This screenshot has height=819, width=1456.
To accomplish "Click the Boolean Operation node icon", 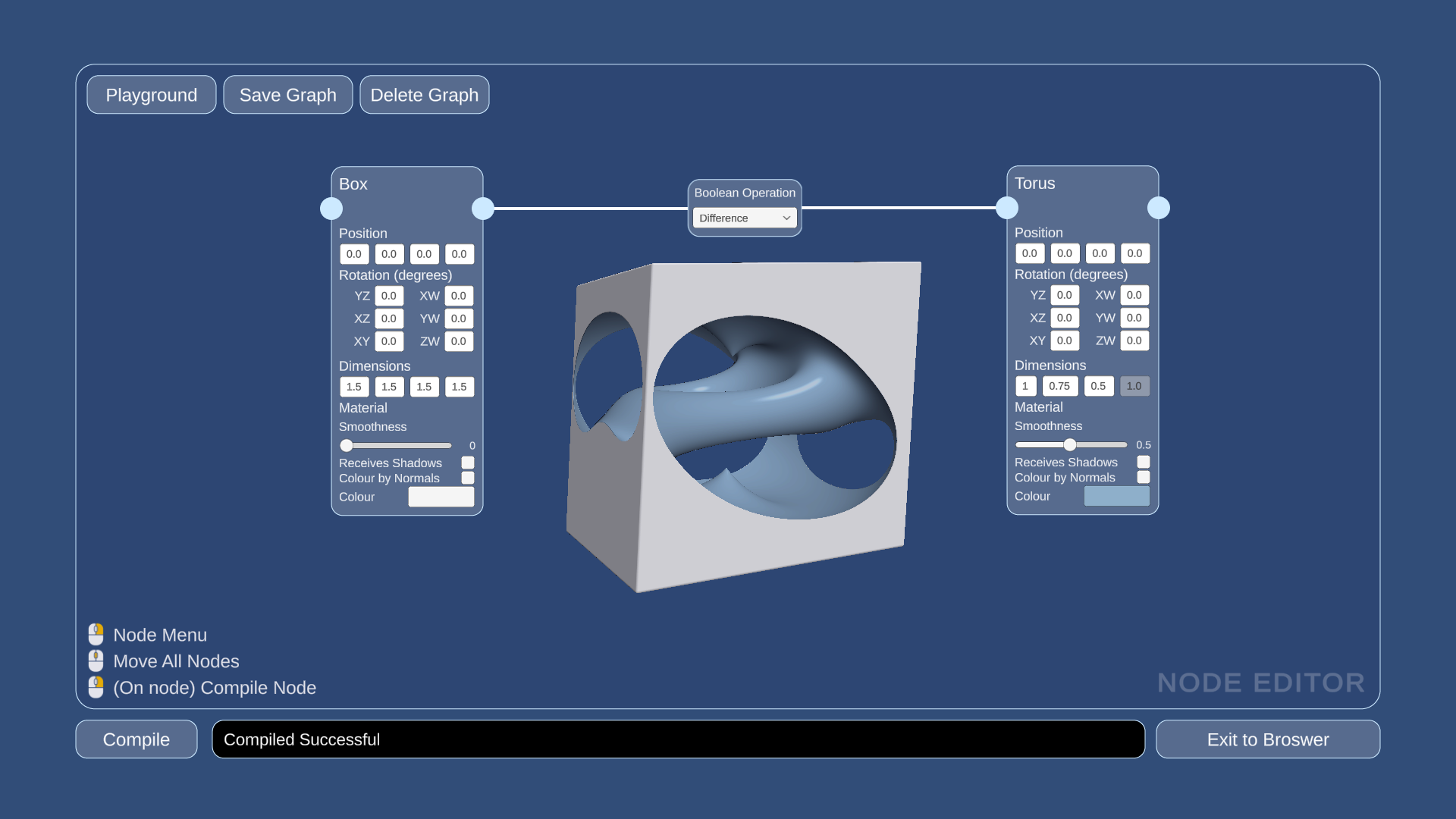I will [745, 192].
